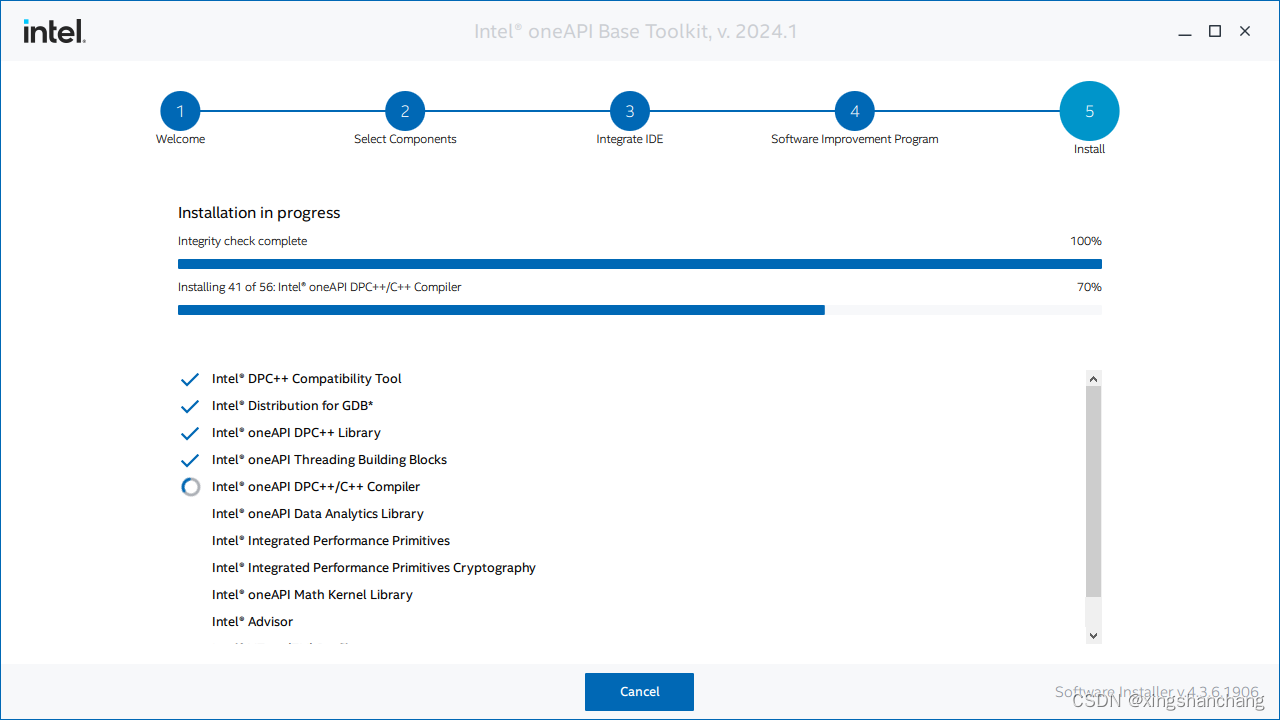
Task: Click Intel oneAPI Data Analytics Library text
Action: pos(318,514)
